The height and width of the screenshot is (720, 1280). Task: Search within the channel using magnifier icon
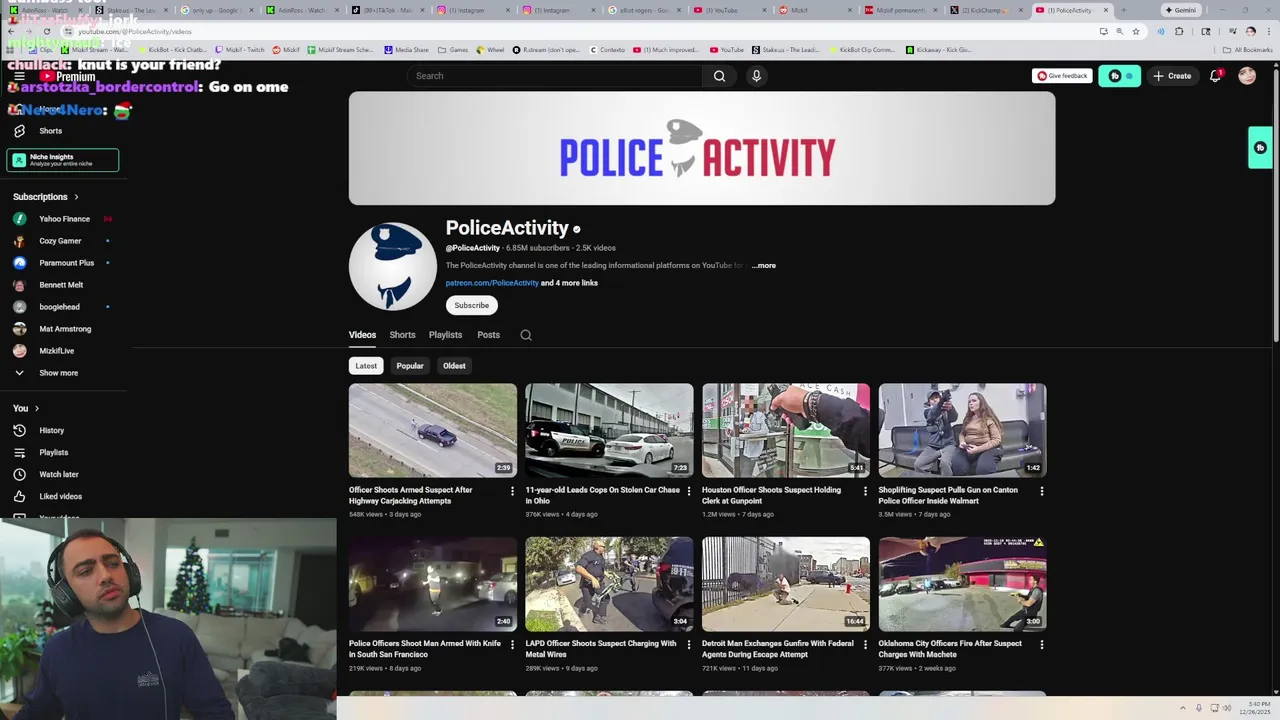(x=526, y=335)
